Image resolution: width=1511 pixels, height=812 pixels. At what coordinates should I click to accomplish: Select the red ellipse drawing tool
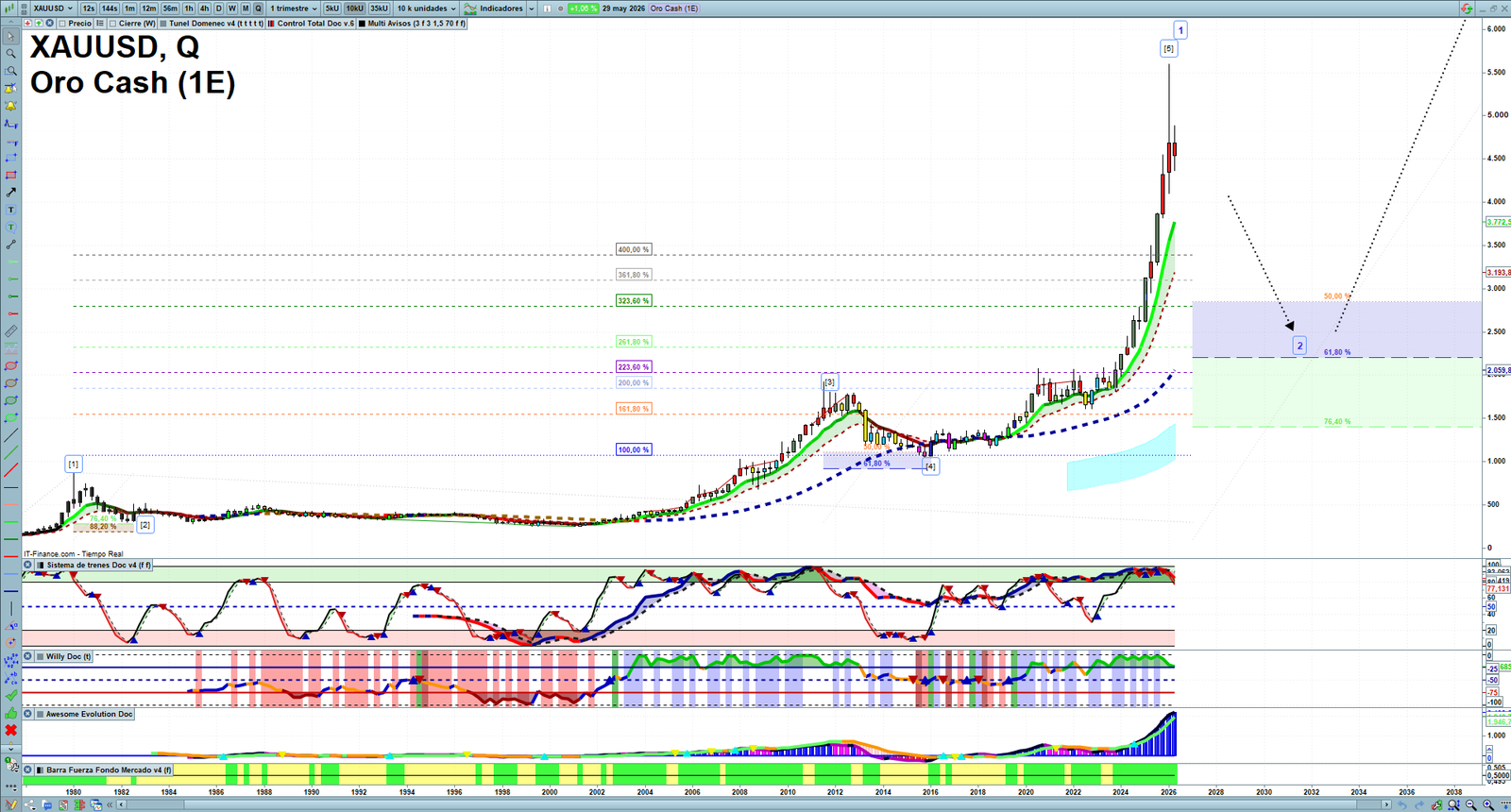[11, 366]
